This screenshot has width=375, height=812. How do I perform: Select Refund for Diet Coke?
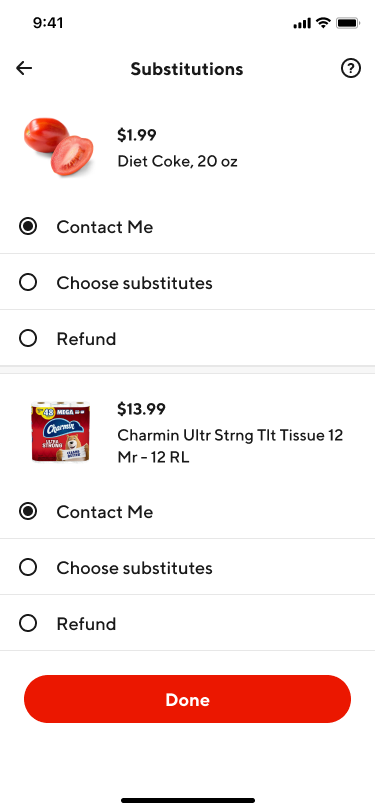pos(188,339)
